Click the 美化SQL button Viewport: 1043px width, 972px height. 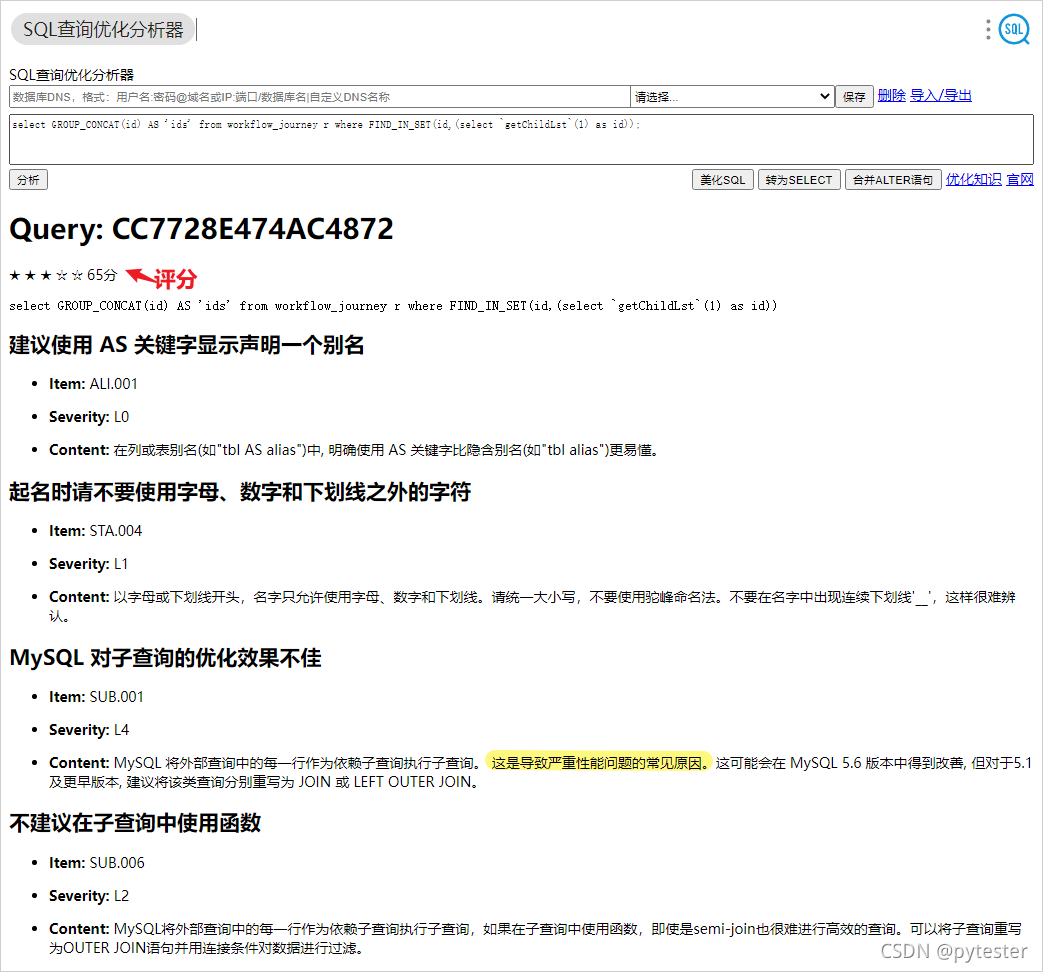click(722, 180)
